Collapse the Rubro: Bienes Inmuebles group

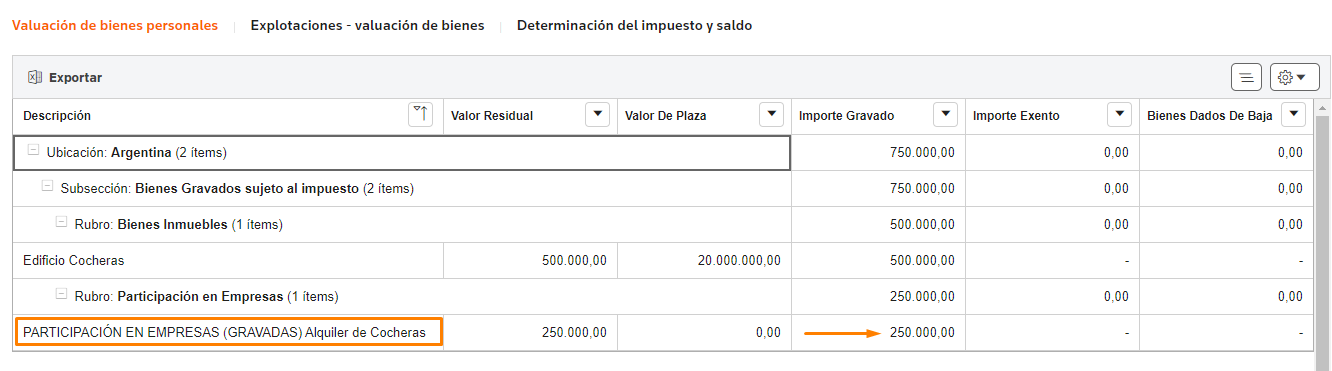(x=61, y=223)
